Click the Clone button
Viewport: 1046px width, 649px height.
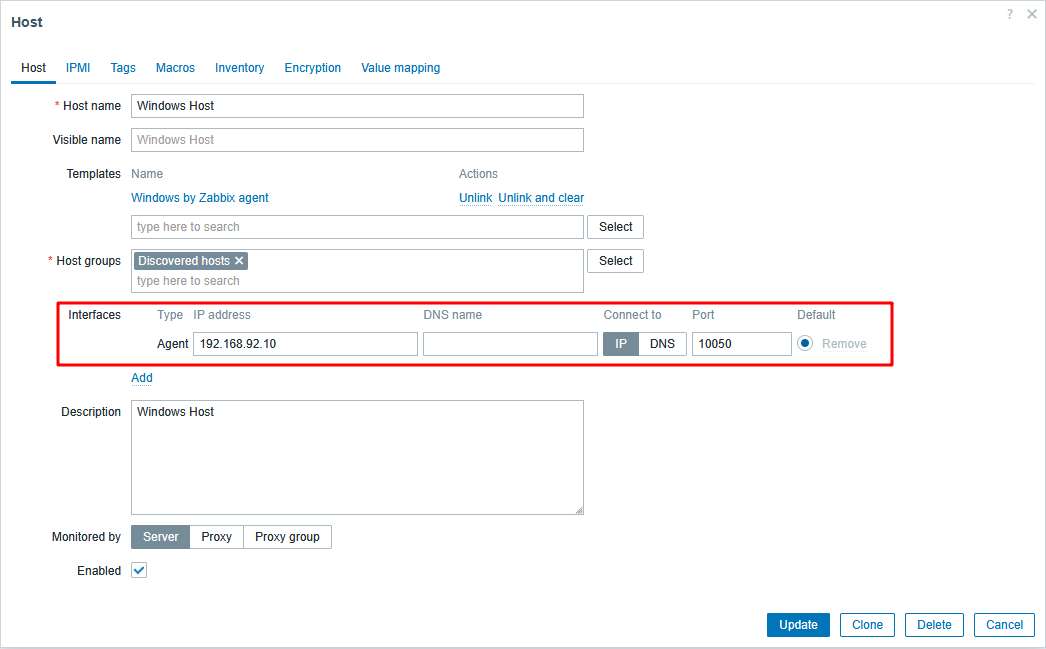867,625
